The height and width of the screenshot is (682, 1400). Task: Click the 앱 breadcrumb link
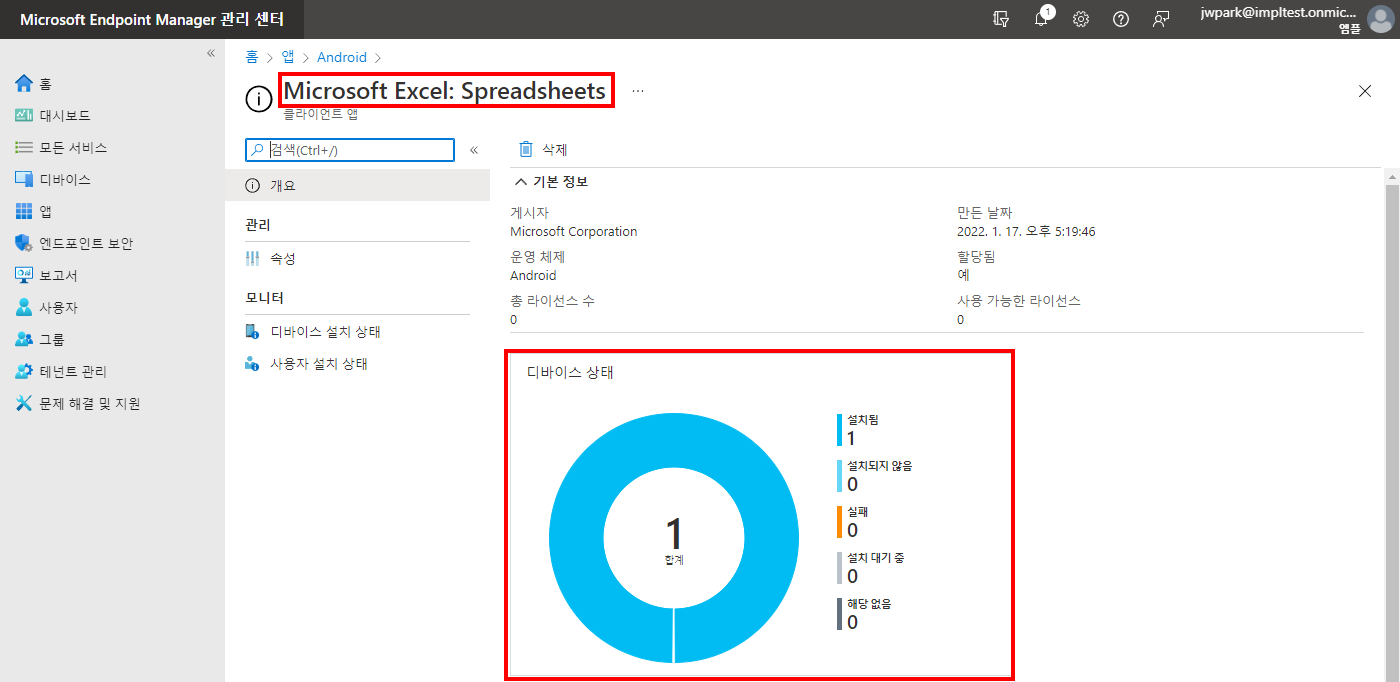click(288, 57)
